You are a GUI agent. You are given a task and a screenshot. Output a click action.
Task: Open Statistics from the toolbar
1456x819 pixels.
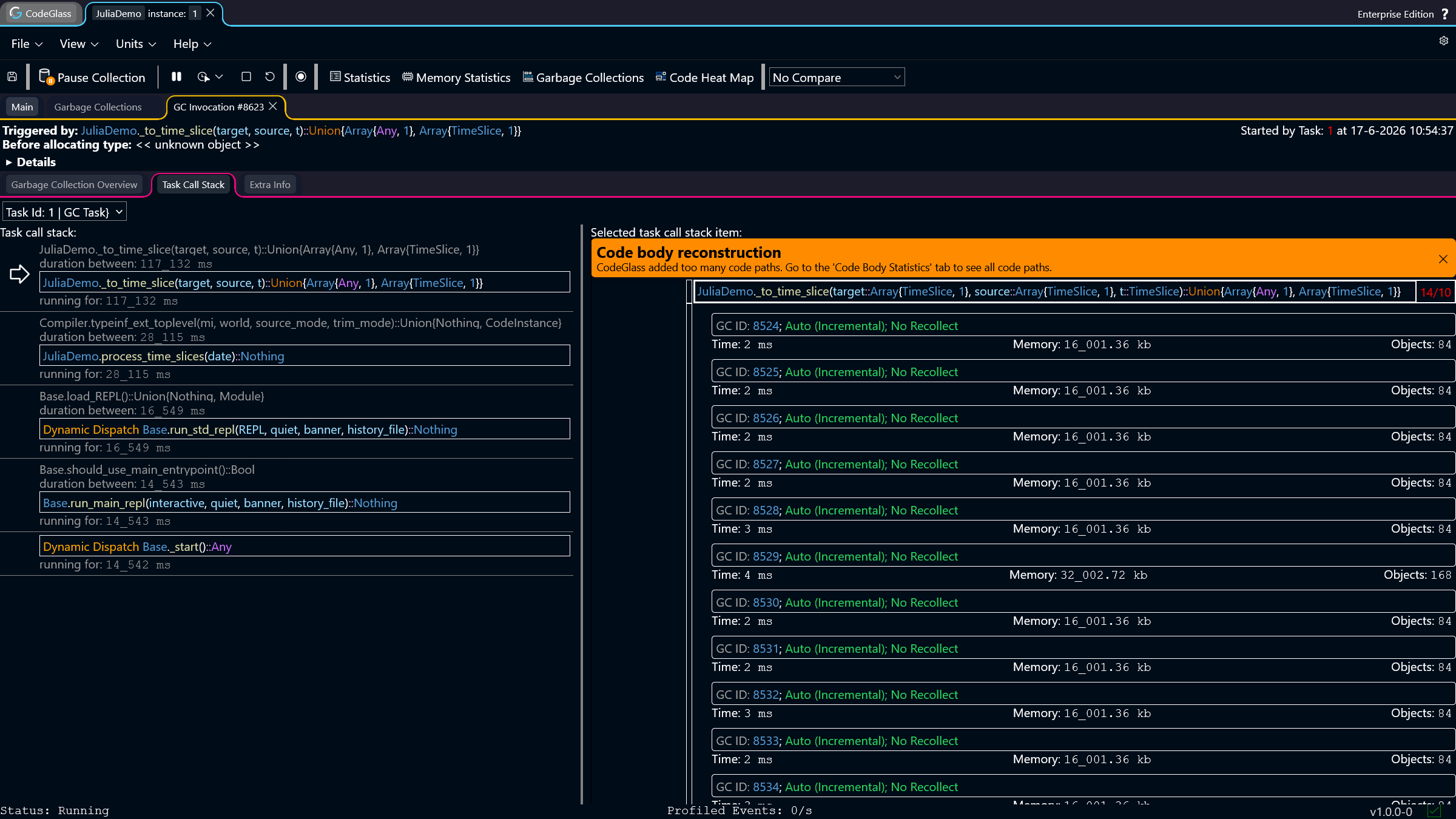tap(360, 78)
